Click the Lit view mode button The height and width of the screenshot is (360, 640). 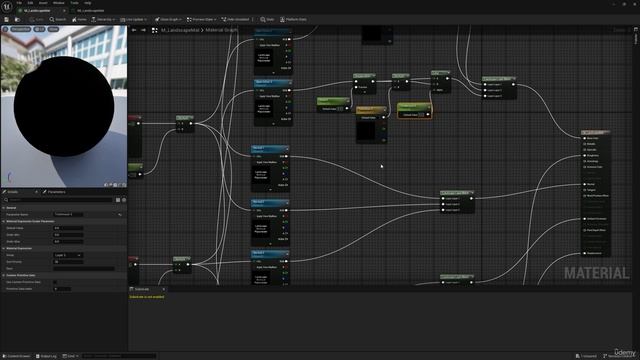pyautogui.click(x=40, y=29)
